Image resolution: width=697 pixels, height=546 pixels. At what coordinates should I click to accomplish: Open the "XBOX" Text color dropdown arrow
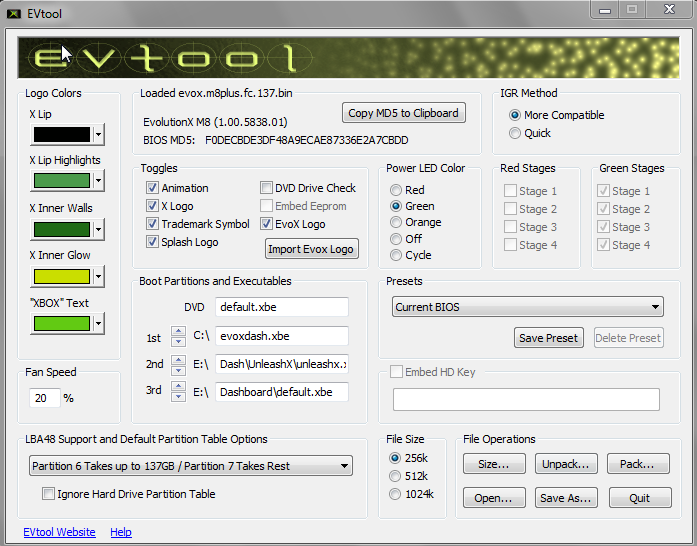tap(98, 323)
